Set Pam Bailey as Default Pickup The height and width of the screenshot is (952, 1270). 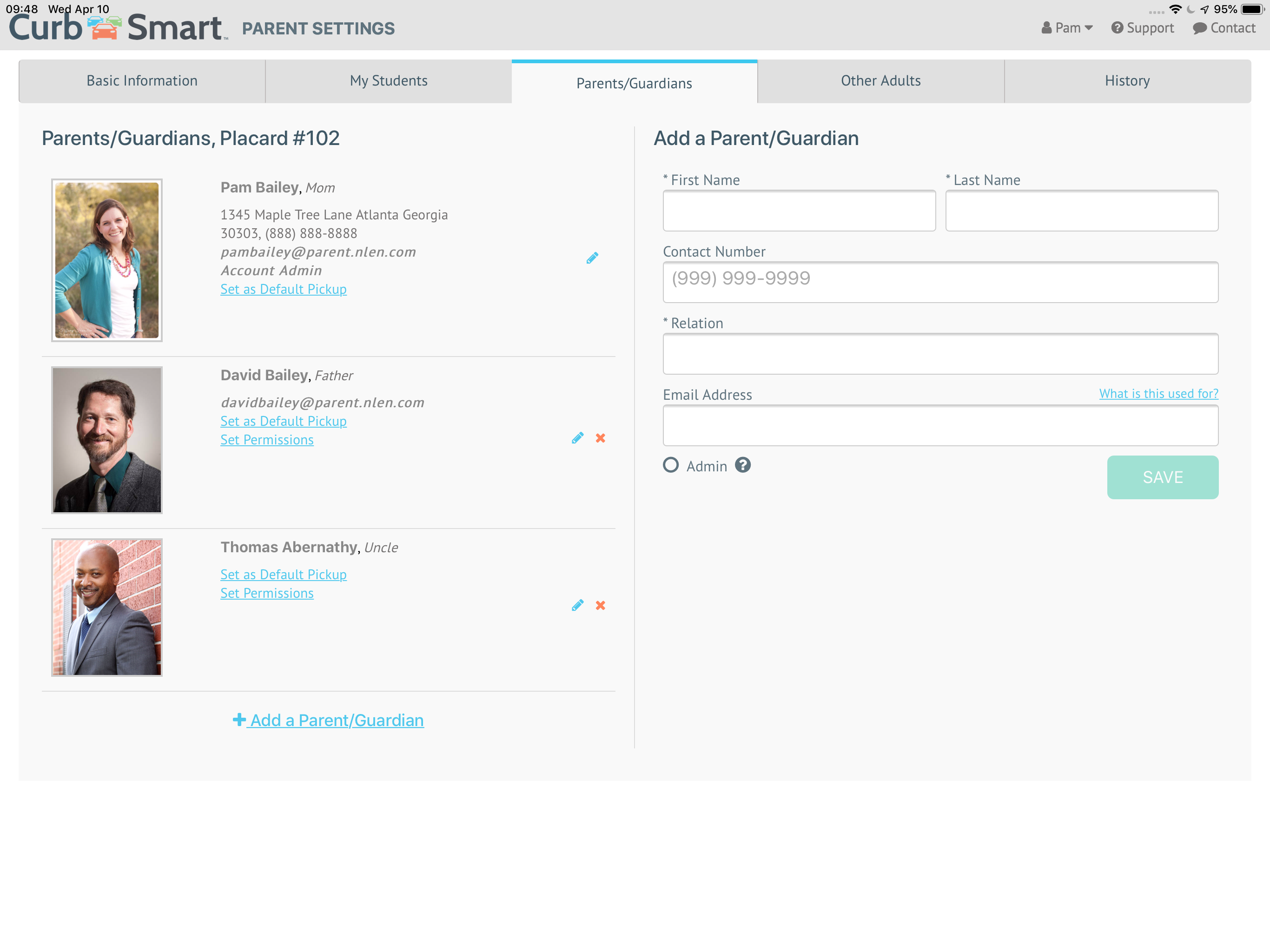pyautogui.click(x=284, y=290)
